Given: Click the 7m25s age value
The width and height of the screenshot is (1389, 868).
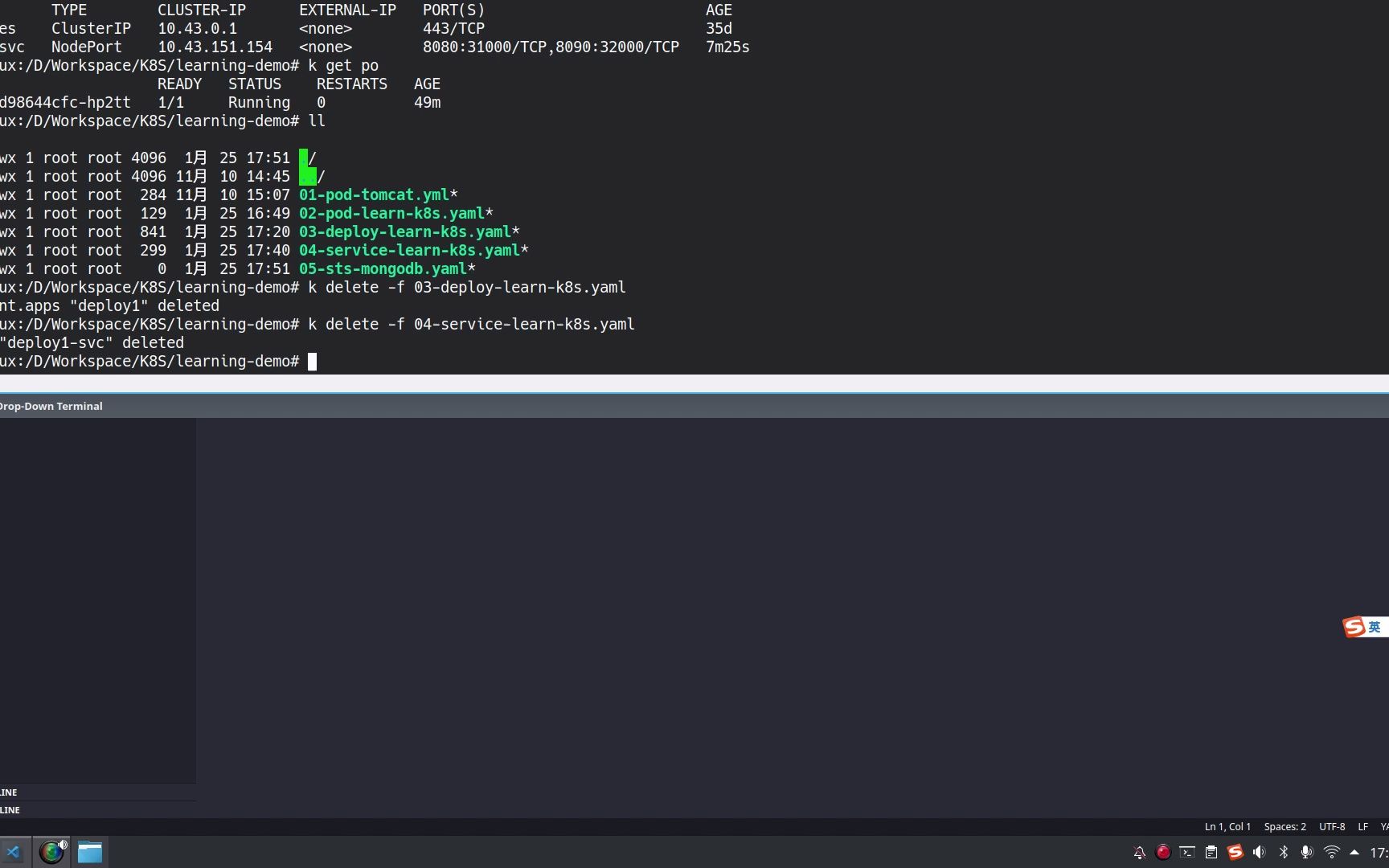Looking at the screenshot, I should pyautogui.click(x=727, y=47).
